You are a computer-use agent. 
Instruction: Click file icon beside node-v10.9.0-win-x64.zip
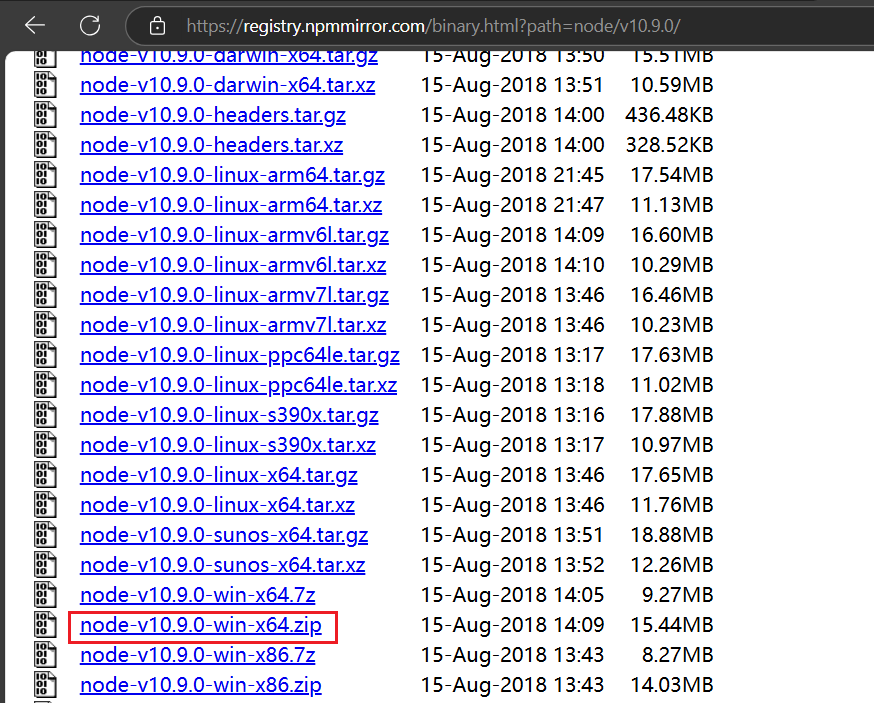pos(44,626)
